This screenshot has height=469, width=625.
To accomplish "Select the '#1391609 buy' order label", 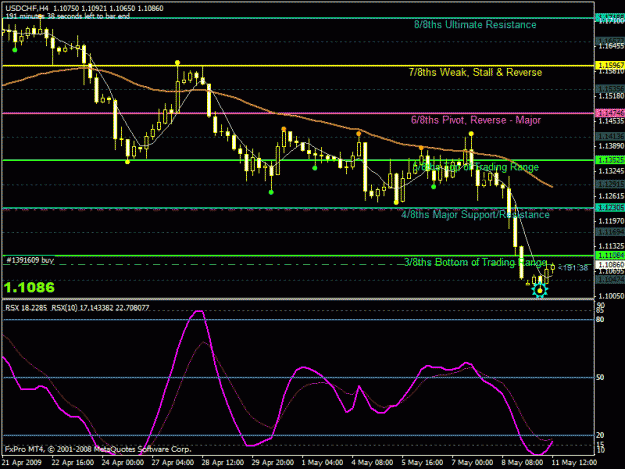I will [x=30, y=261].
